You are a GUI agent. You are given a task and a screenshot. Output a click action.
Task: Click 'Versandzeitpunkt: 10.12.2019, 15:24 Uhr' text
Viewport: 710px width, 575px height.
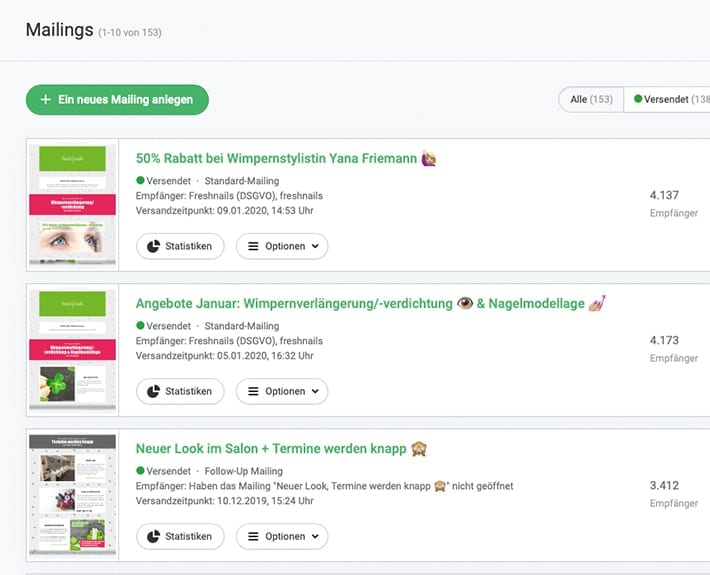[225, 501]
